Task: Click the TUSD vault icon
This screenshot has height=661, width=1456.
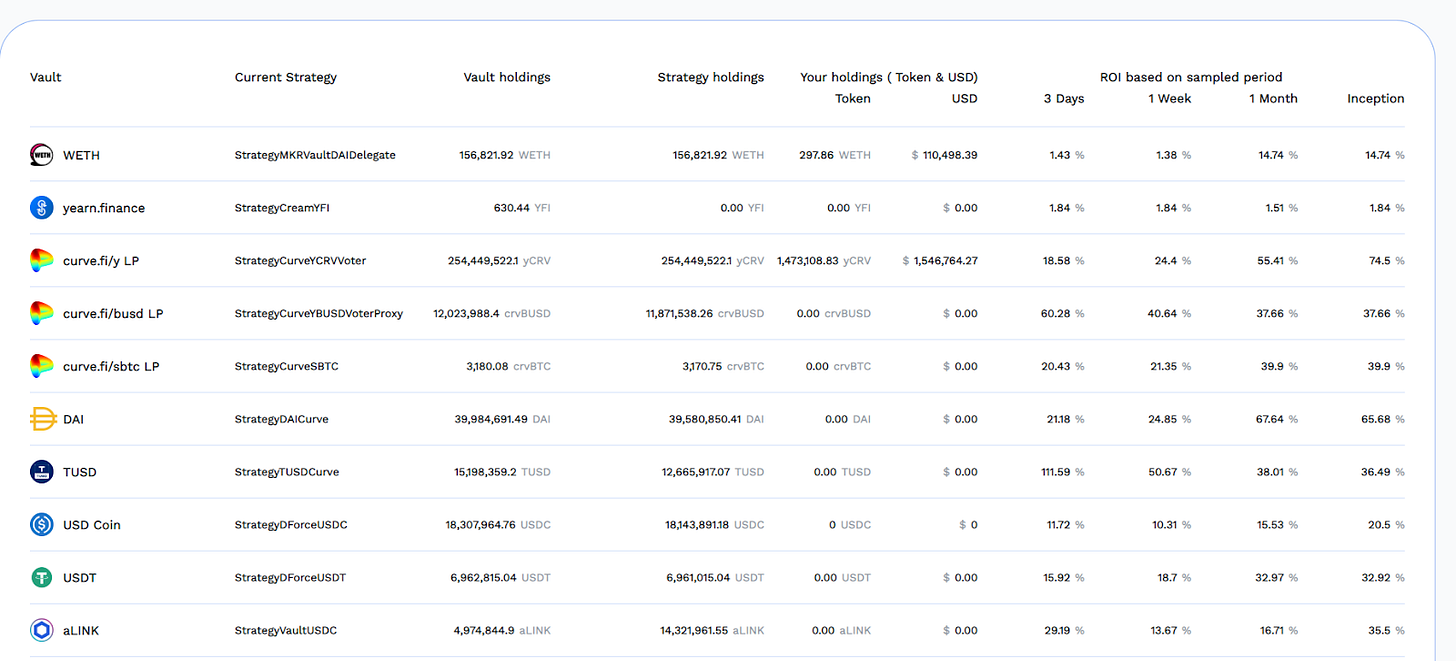Action: tap(41, 472)
